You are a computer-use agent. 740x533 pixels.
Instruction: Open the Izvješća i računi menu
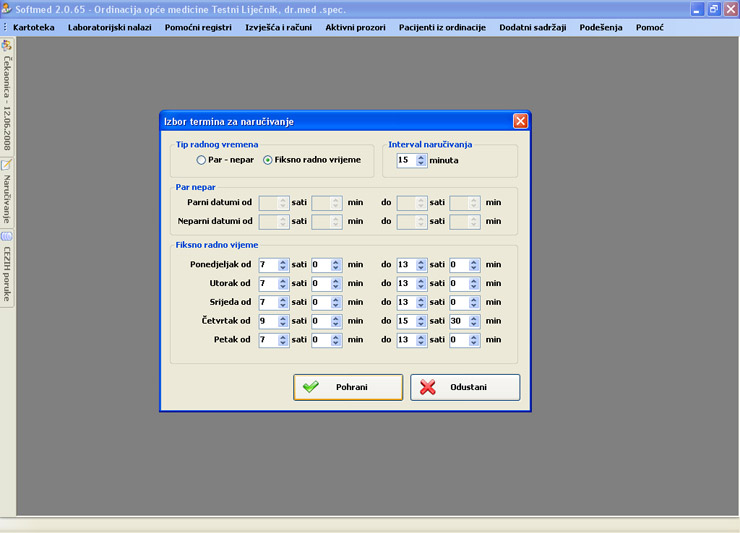coord(279,27)
